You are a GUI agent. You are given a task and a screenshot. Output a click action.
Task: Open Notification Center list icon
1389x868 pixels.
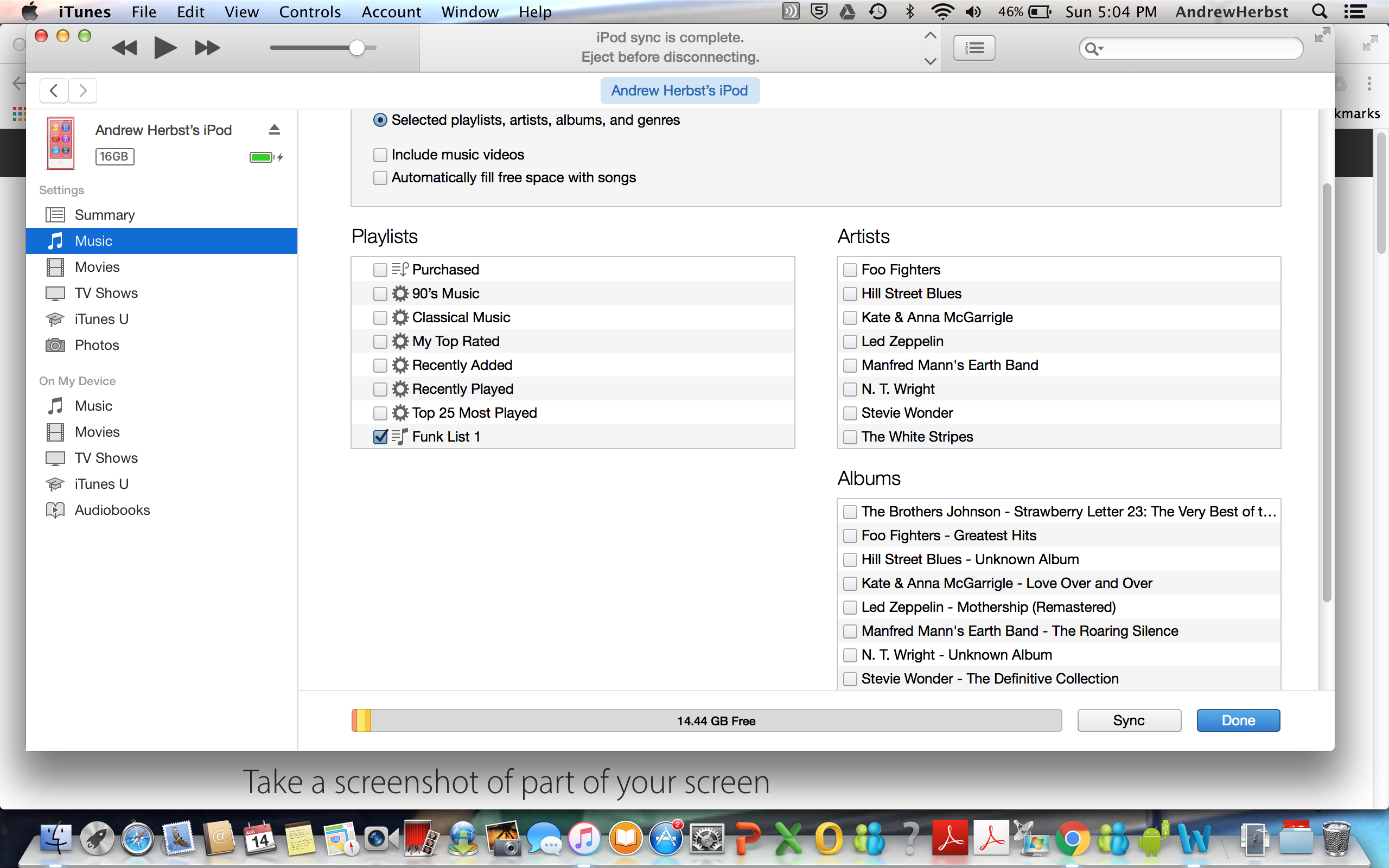pos(1355,11)
